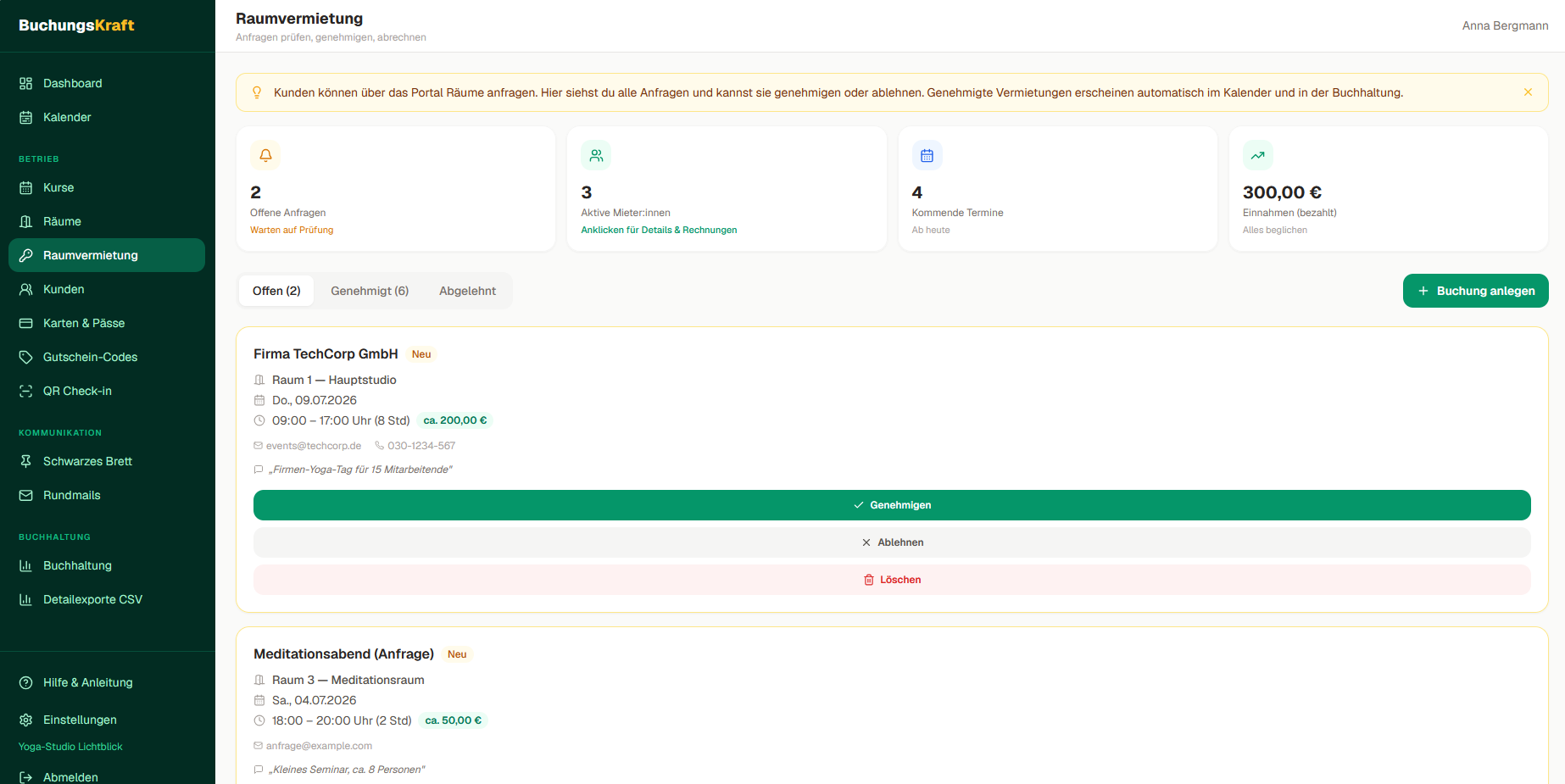
Task: Switch to the Genehmigt (6) tab
Action: tap(370, 291)
